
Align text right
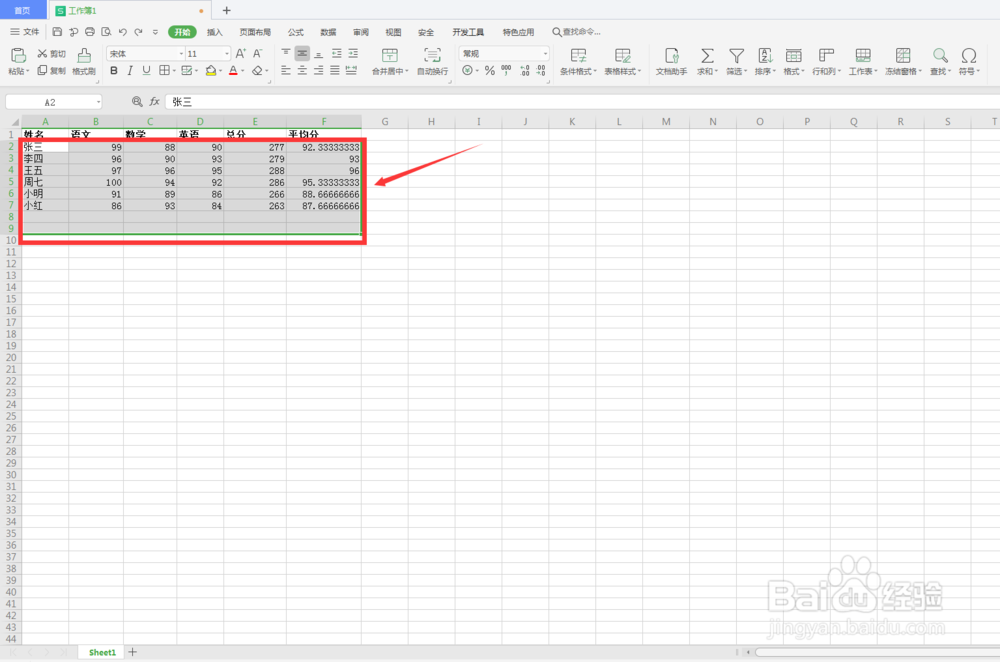(x=318, y=70)
